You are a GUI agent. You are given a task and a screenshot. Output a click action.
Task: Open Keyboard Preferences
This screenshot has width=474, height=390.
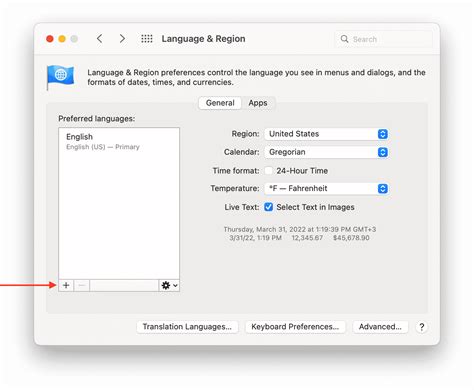coord(295,327)
